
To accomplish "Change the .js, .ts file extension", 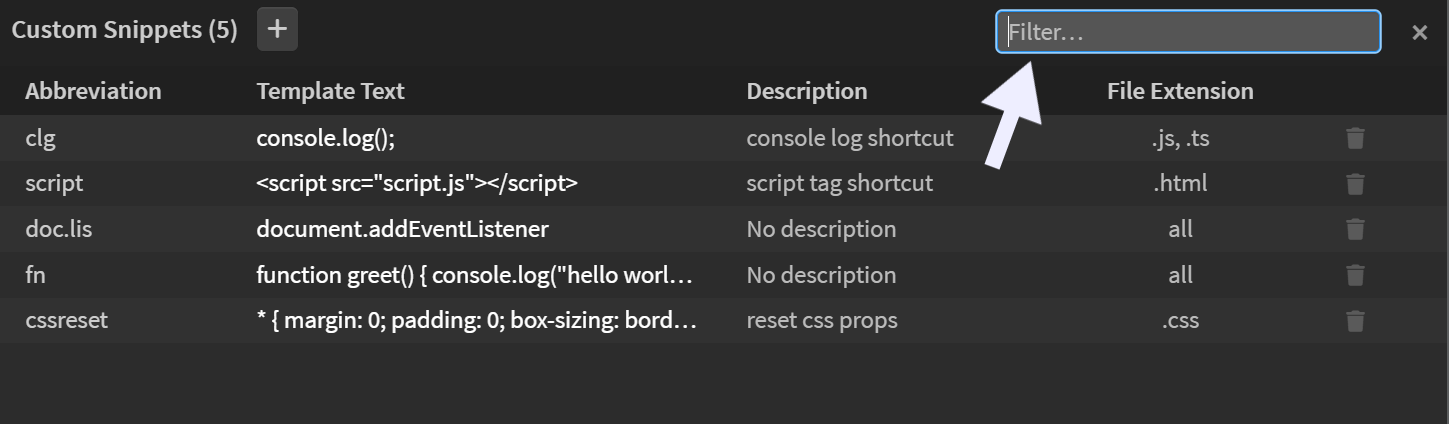I will (x=1180, y=138).
